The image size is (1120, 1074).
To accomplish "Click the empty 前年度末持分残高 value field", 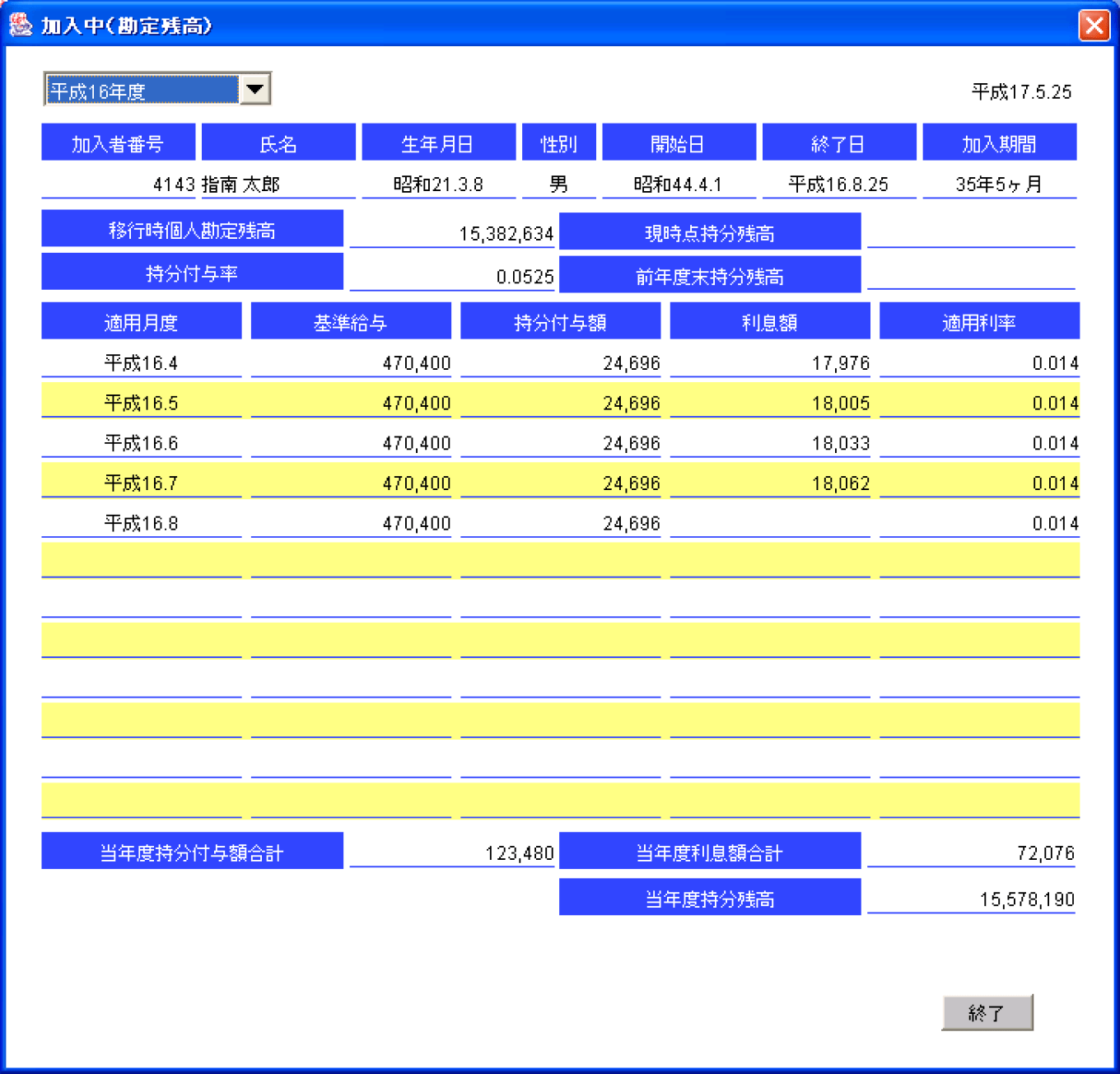I will [971, 275].
